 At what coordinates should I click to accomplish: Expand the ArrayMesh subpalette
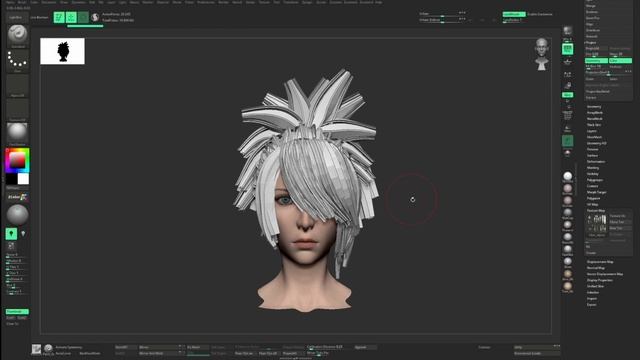(595, 113)
